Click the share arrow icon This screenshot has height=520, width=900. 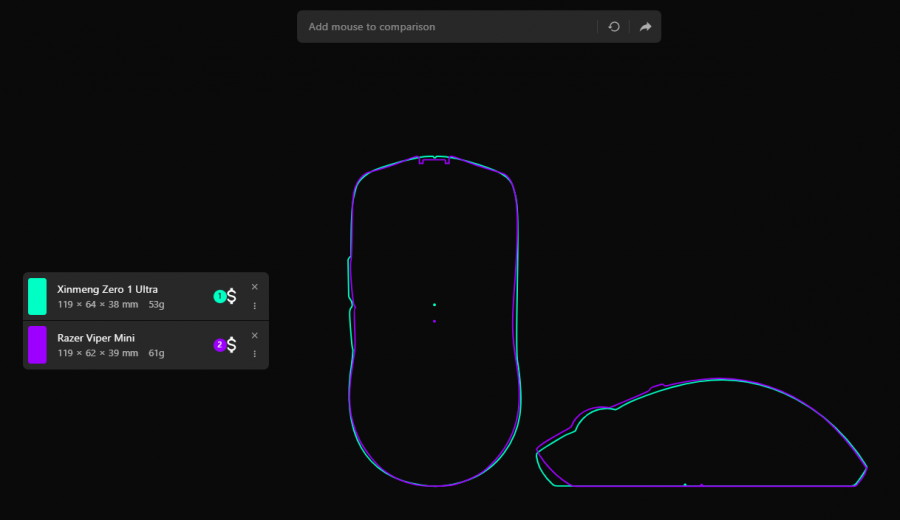pyautogui.click(x=645, y=26)
